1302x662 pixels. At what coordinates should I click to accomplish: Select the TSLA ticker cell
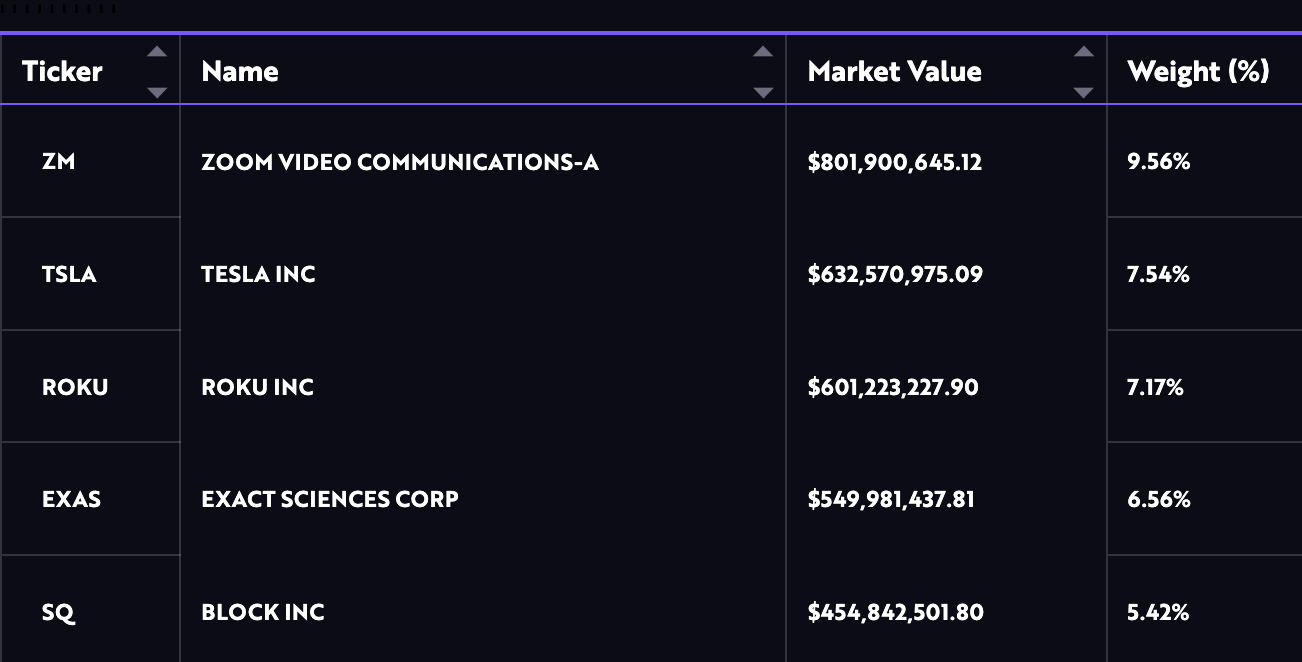(69, 274)
